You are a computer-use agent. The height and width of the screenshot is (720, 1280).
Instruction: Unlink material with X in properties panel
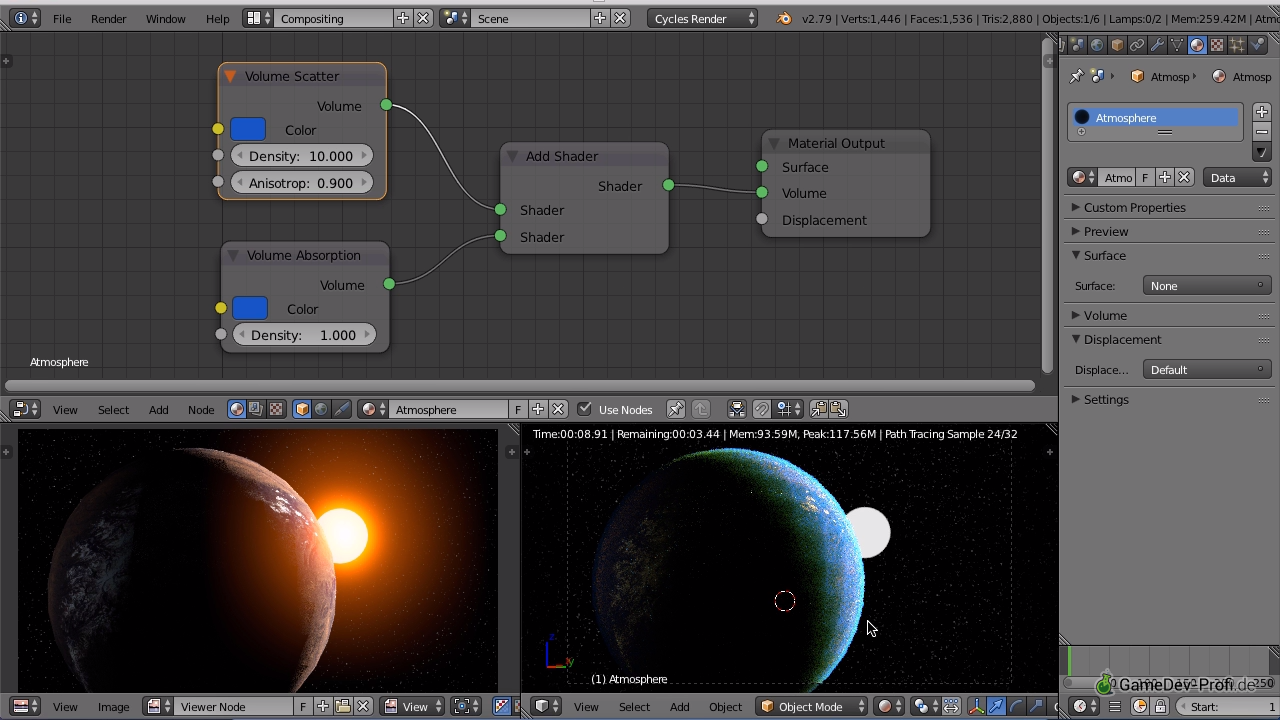pos(1184,177)
